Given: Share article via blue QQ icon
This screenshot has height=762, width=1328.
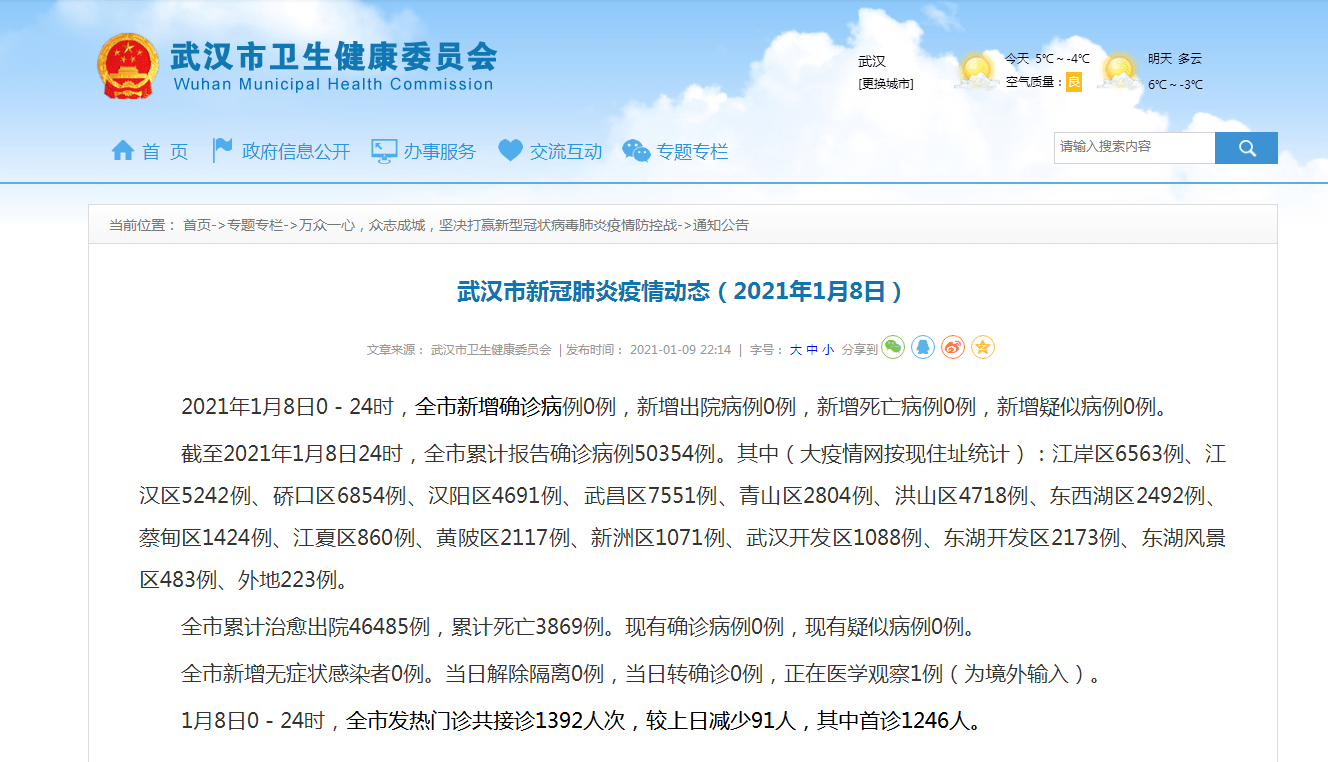Looking at the screenshot, I should [923, 347].
